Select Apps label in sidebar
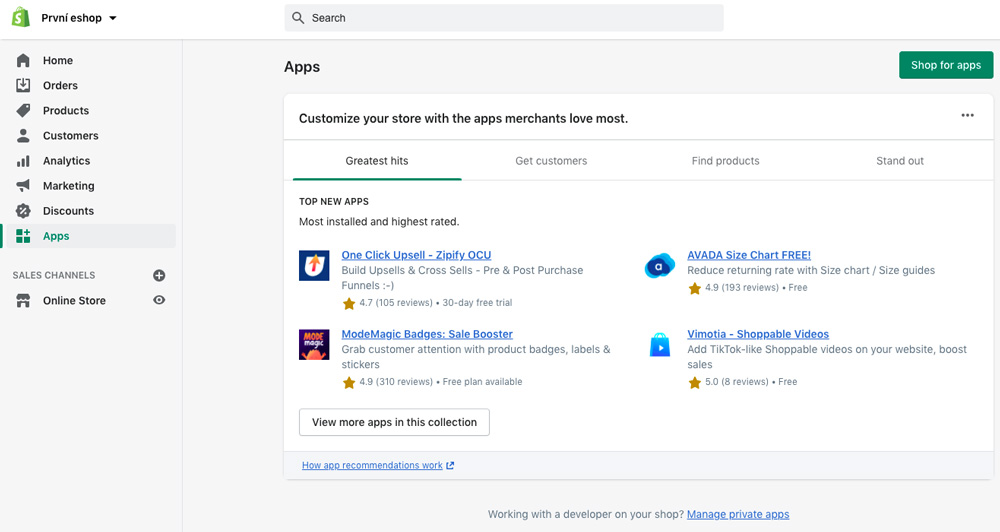1000x532 pixels. [56, 236]
